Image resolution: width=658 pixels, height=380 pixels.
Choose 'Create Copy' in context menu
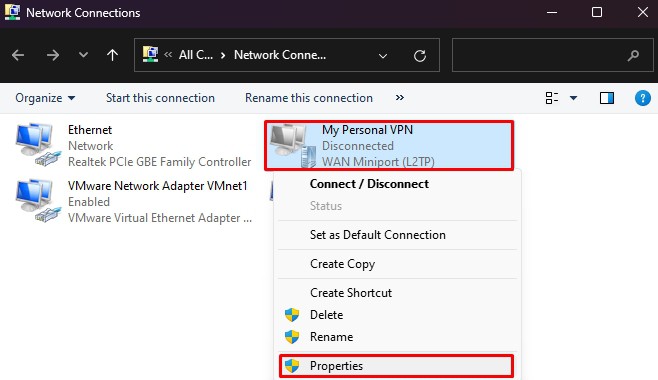pos(397,264)
